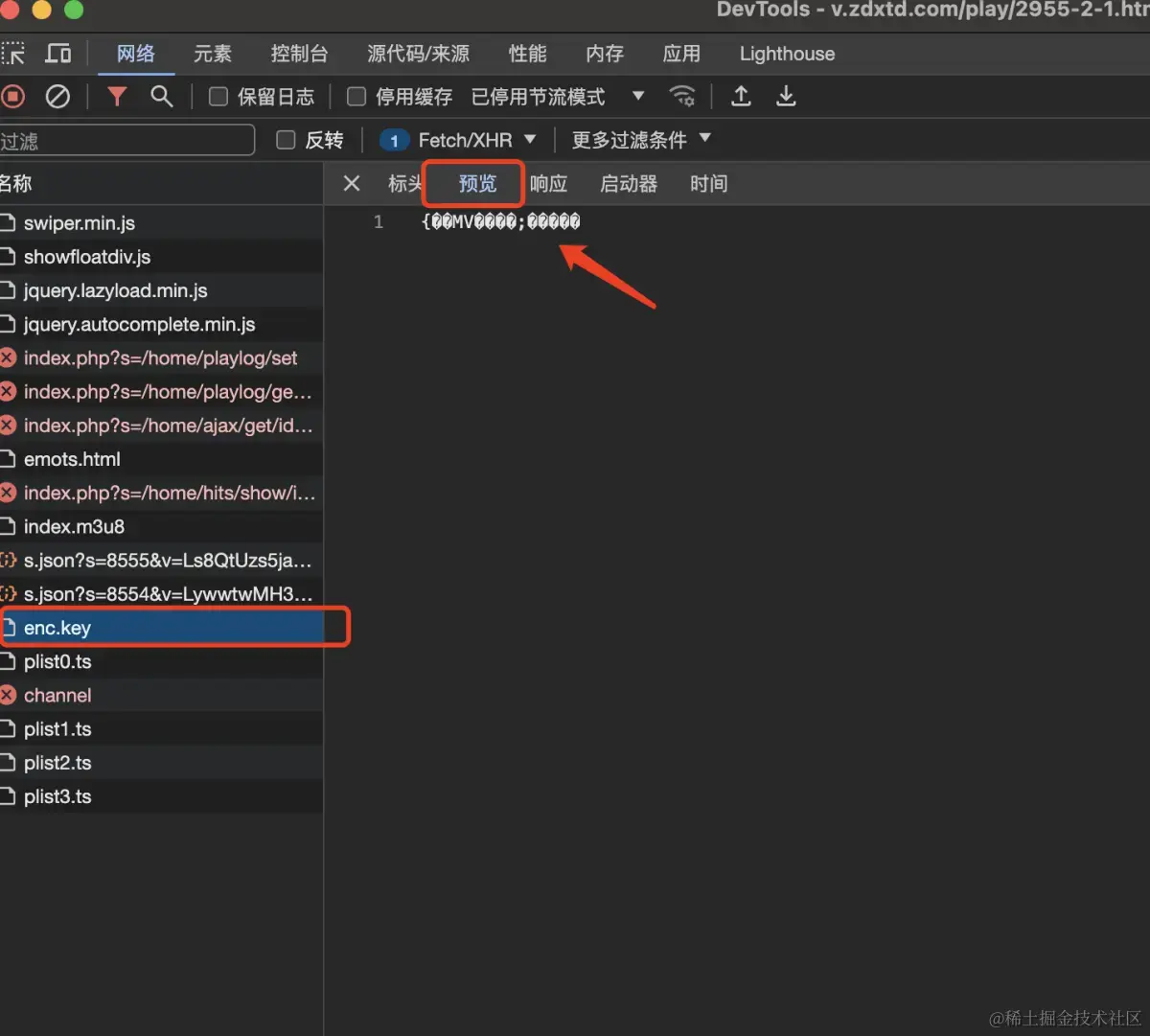Clear the network log

point(57,96)
